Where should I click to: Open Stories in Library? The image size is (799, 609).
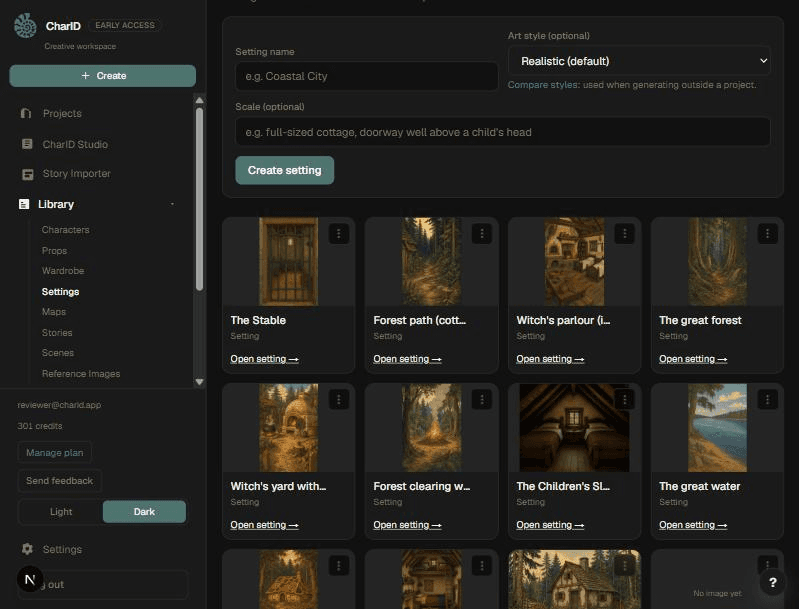(x=57, y=332)
